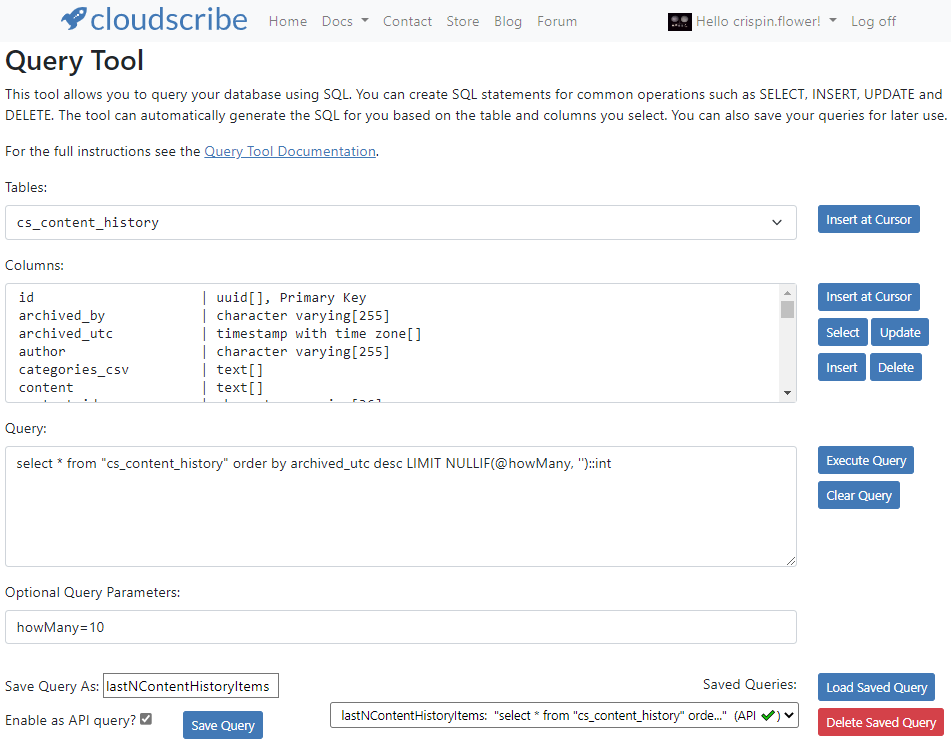Open the Query Tool Documentation link
Image resolution: width=951 pixels, height=742 pixels.
pos(290,151)
